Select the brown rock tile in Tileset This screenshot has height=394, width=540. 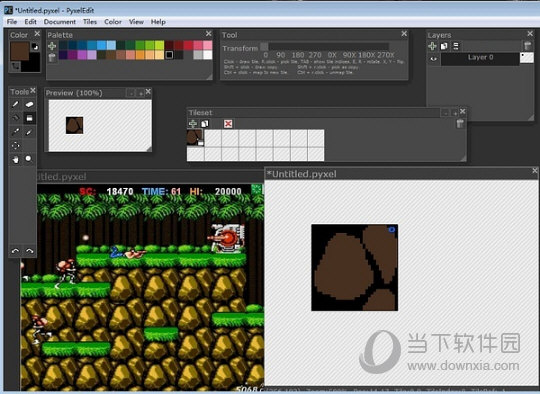tap(195, 137)
